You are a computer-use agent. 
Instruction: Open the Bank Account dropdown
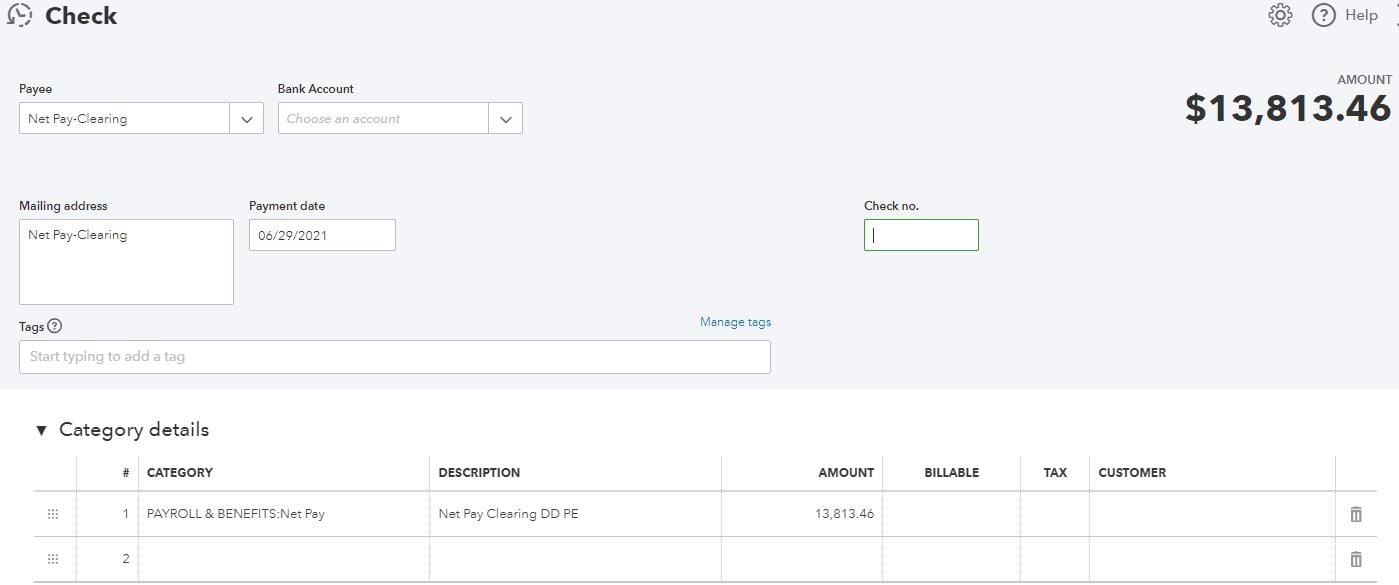[x=506, y=117]
